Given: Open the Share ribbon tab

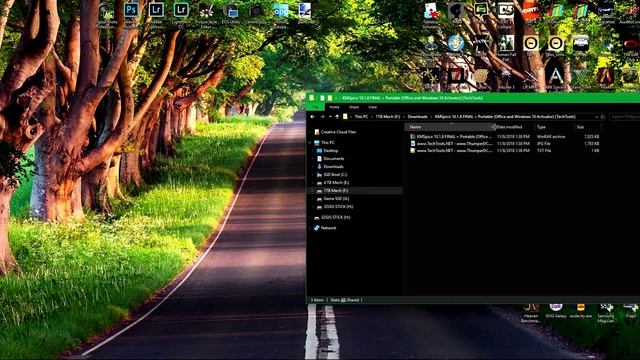Looking at the screenshot, I should coord(354,107).
